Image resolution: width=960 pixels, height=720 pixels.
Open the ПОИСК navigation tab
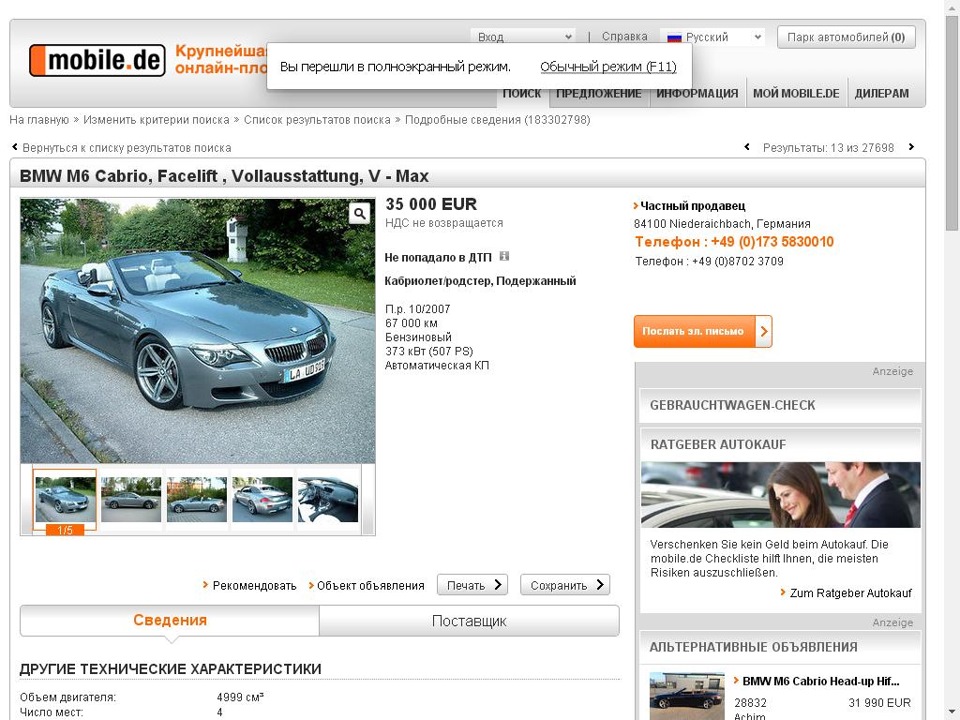click(522, 93)
